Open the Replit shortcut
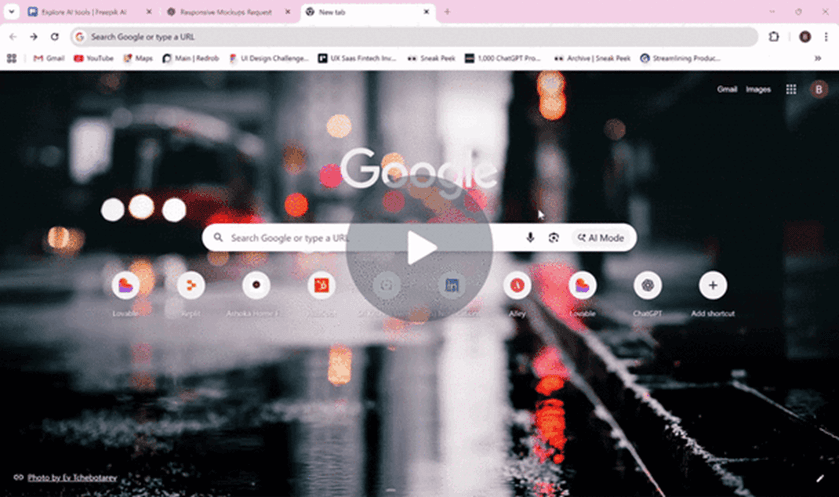Viewport: 839px width, 497px height. [x=191, y=285]
